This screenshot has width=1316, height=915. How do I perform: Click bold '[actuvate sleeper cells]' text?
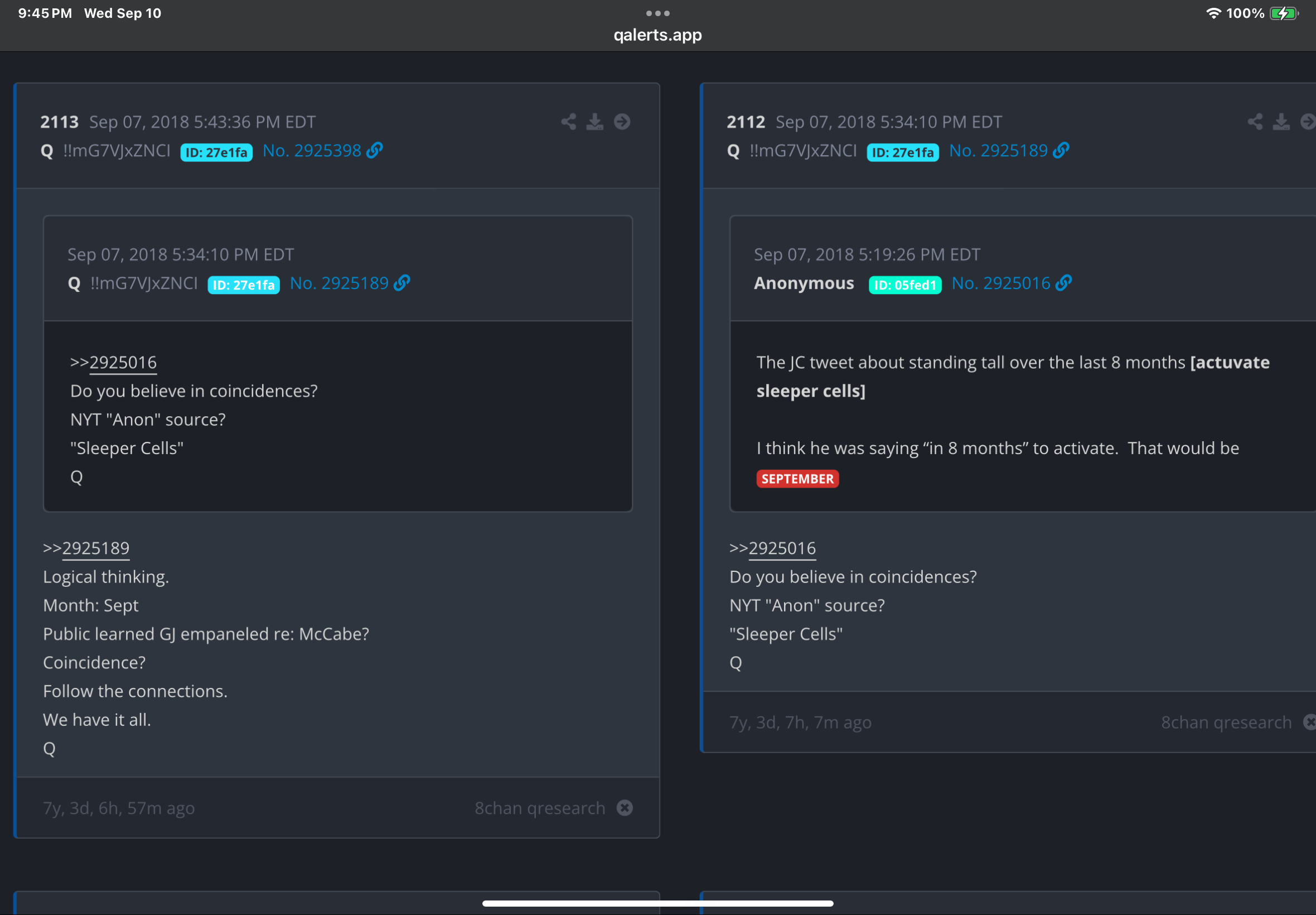(x=1013, y=377)
